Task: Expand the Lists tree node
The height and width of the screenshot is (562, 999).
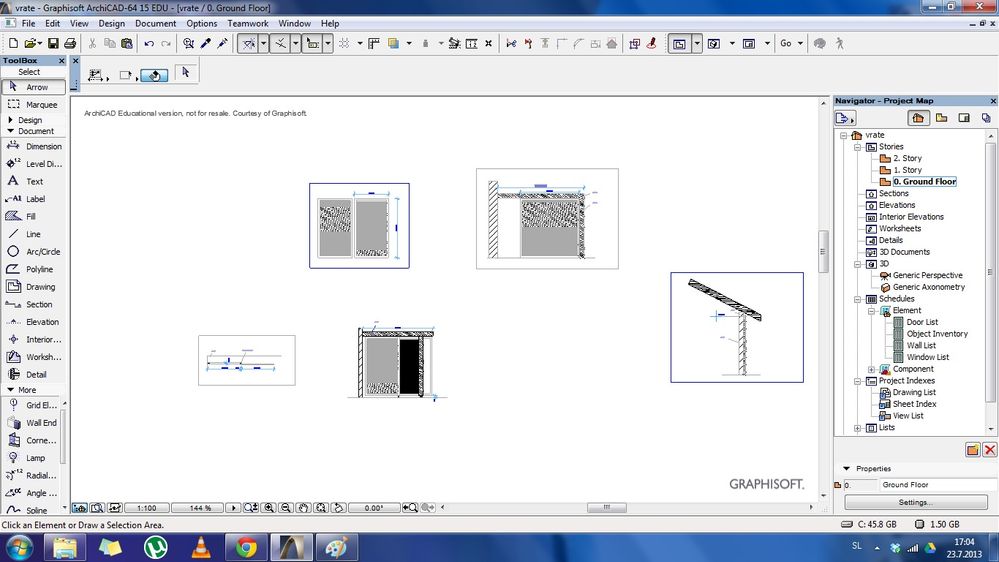Action: tap(858, 428)
